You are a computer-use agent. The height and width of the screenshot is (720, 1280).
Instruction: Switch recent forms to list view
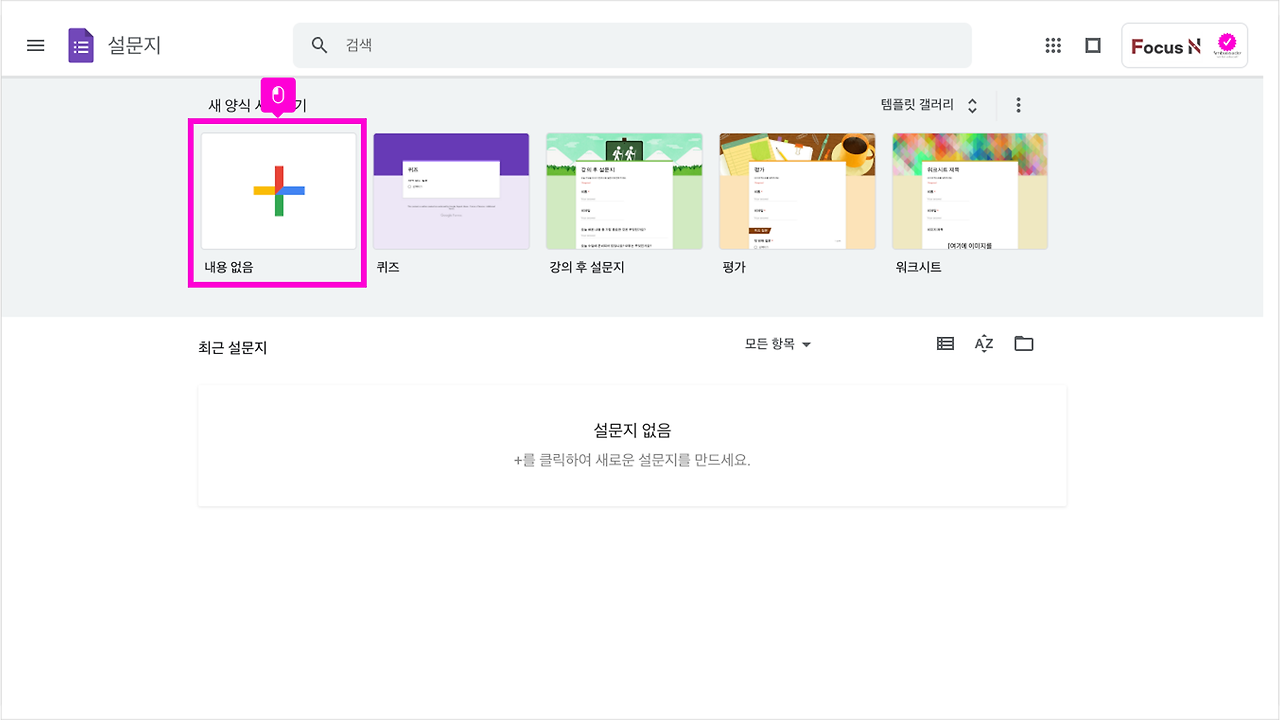coord(944,343)
